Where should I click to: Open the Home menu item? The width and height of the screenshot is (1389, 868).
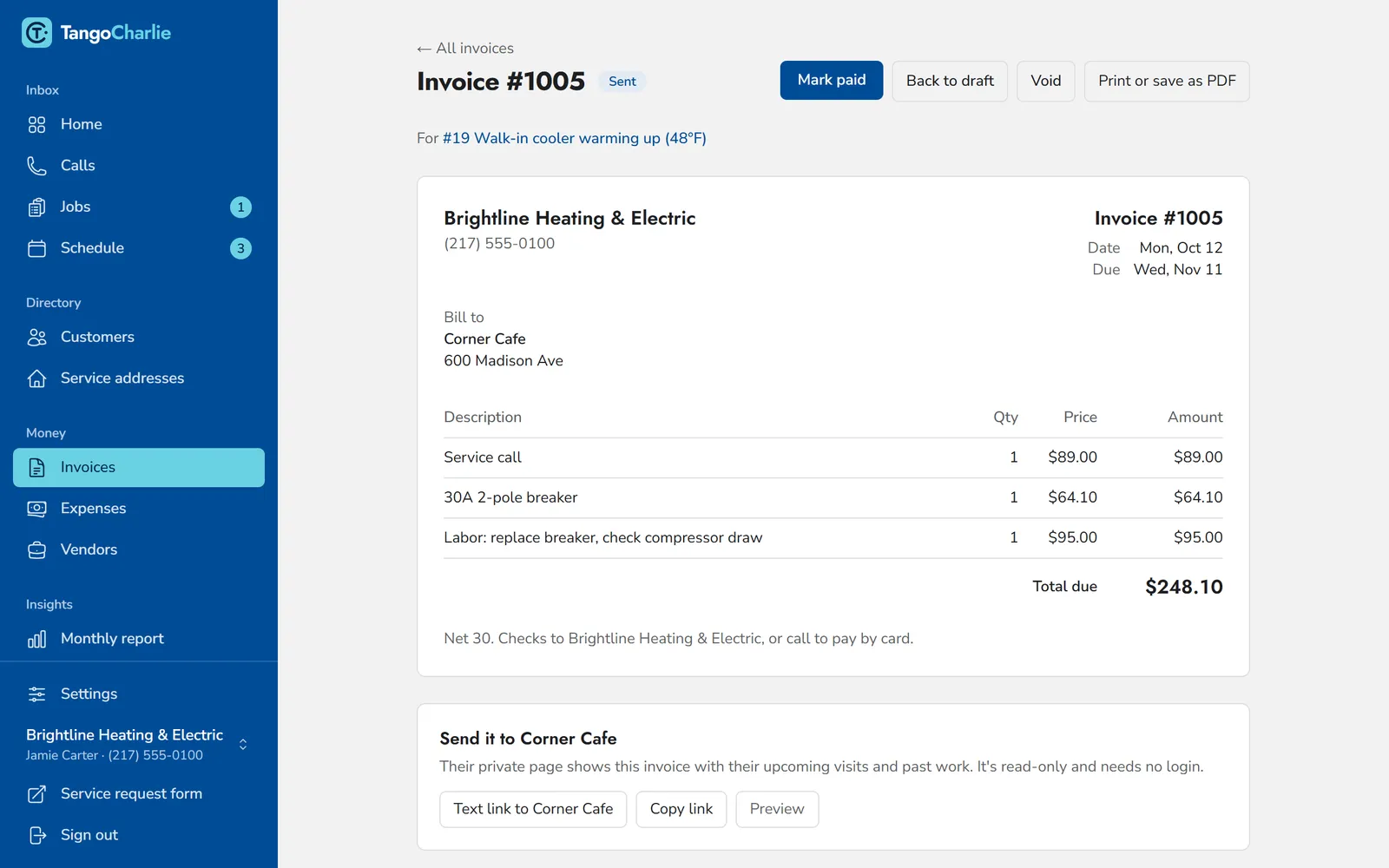pos(139,125)
